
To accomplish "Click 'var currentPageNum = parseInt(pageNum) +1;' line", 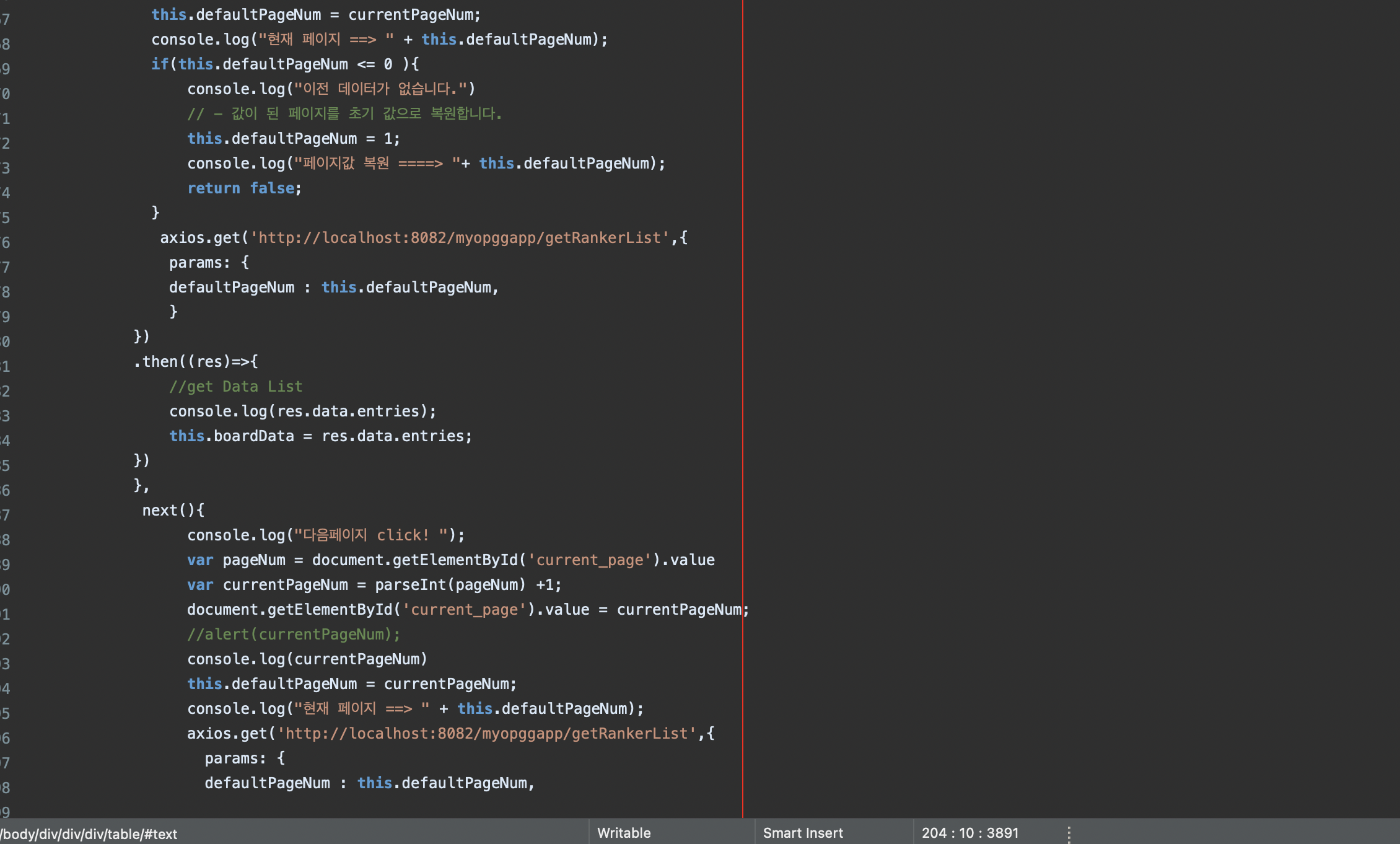I will pyautogui.click(x=374, y=585).
